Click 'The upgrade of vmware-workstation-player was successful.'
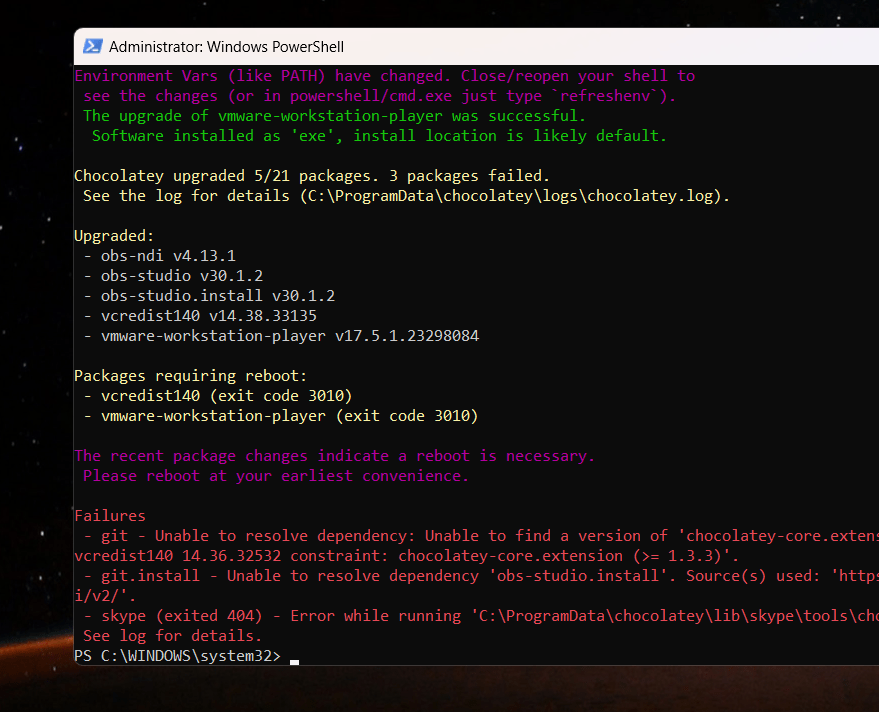Image resolution: width=879 pixels, height=712 pixels. 334,115
